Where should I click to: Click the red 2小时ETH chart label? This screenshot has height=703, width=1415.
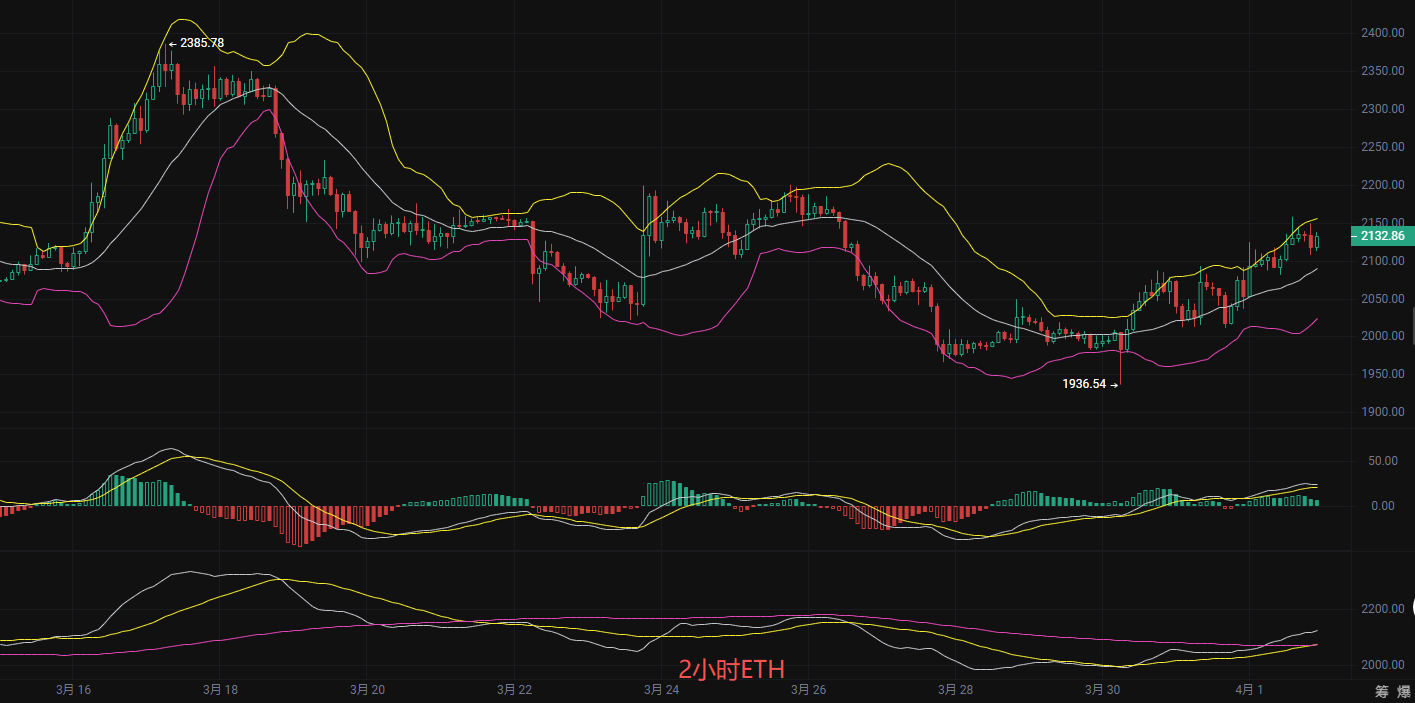click(731, 670)
